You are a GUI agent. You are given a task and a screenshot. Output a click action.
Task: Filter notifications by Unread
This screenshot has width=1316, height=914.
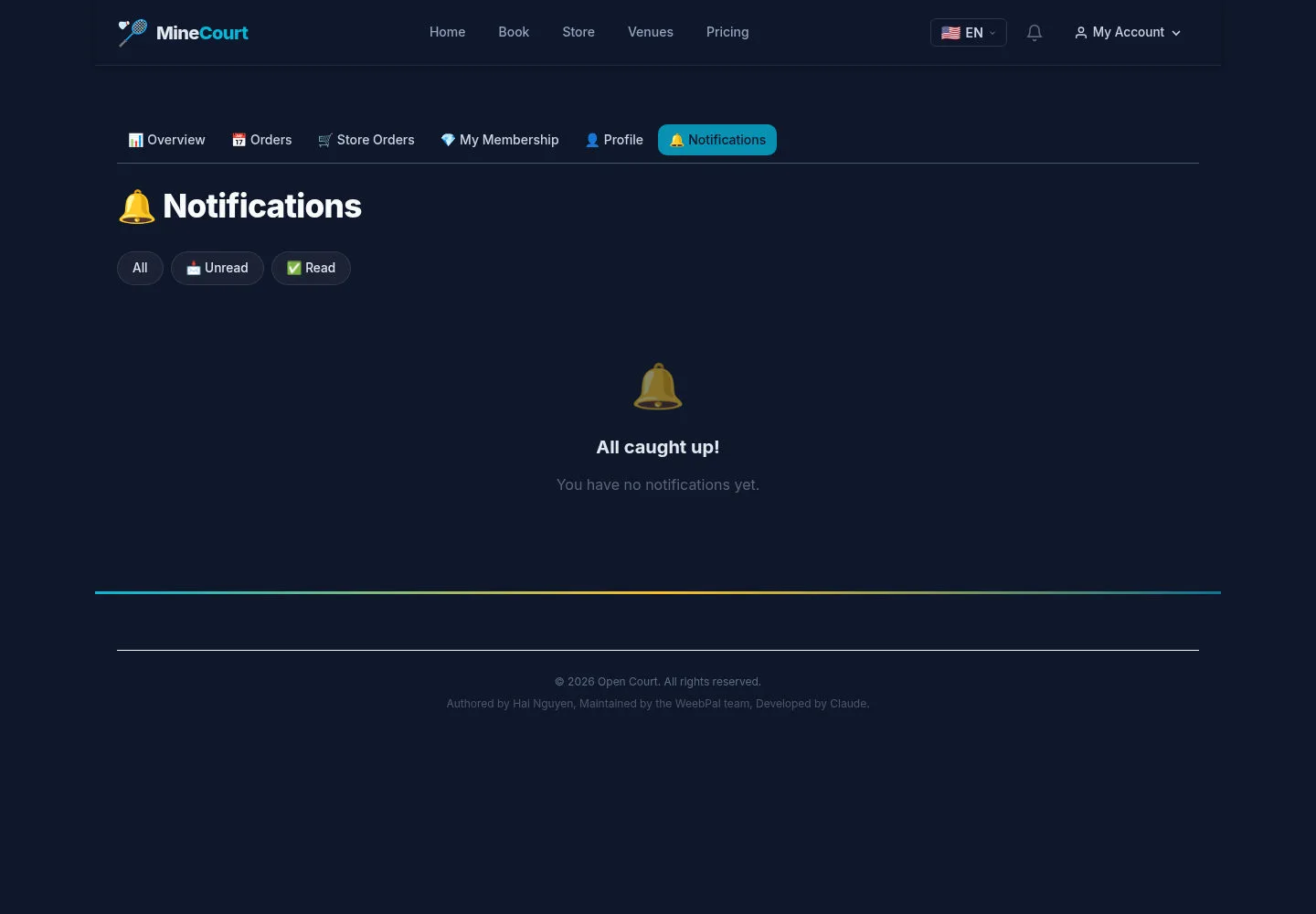click(218, 268)
